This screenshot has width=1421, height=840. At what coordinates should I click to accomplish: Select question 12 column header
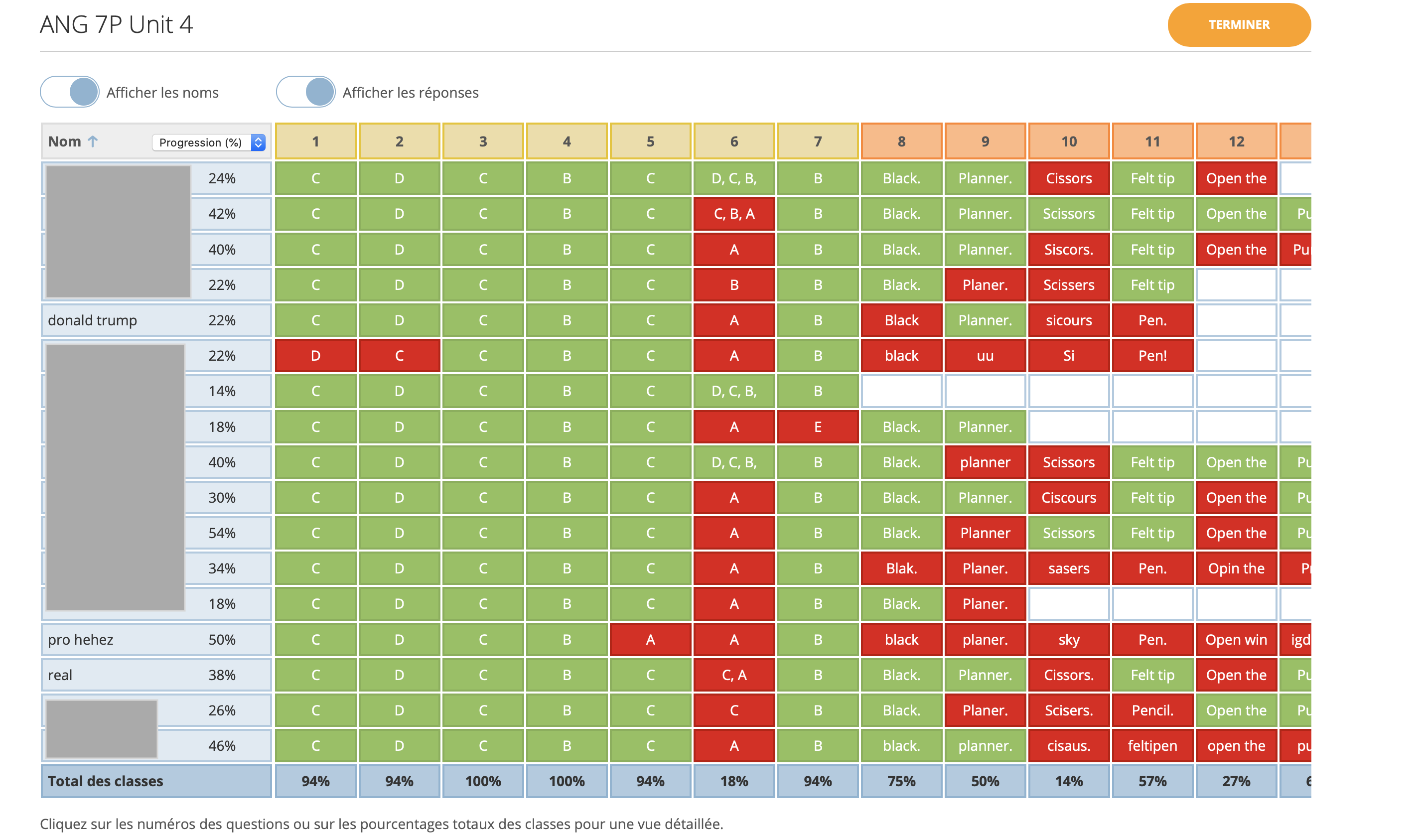point(1236,141)
